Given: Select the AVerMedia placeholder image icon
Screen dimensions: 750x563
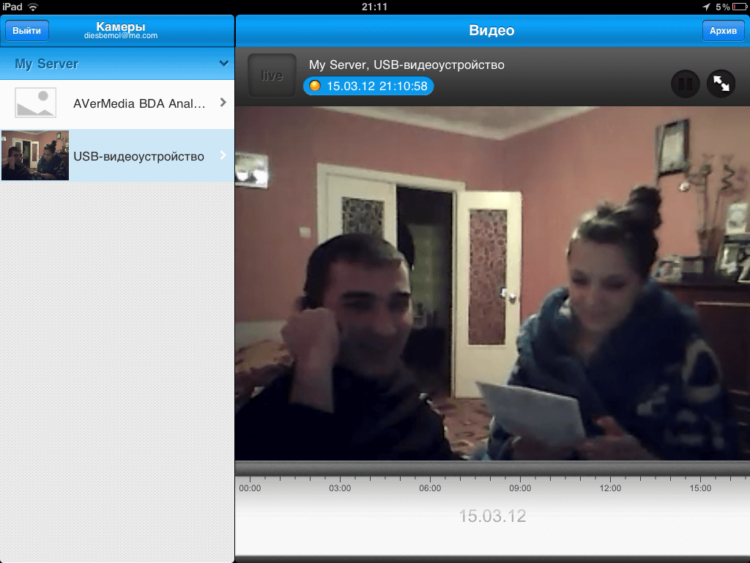Looking at the screenshot, I should tap(35, 102).
